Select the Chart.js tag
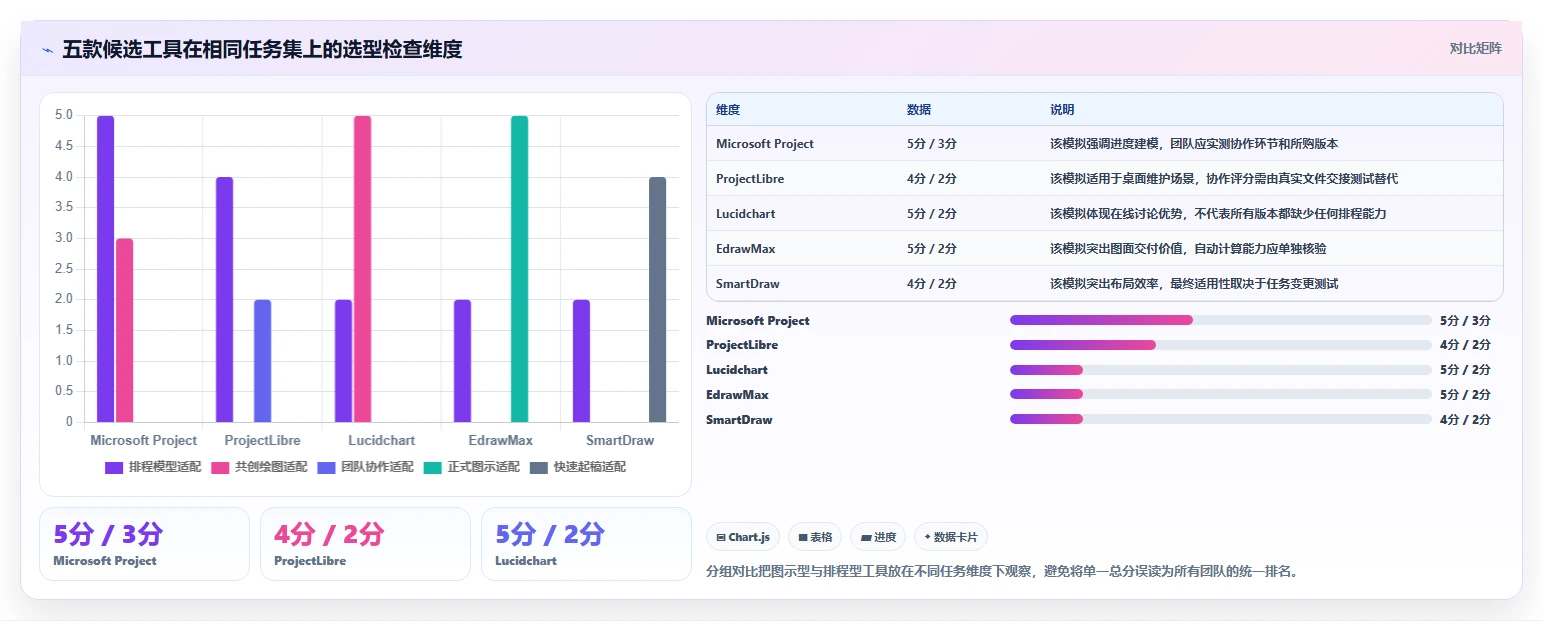 (x=743, y=537)
